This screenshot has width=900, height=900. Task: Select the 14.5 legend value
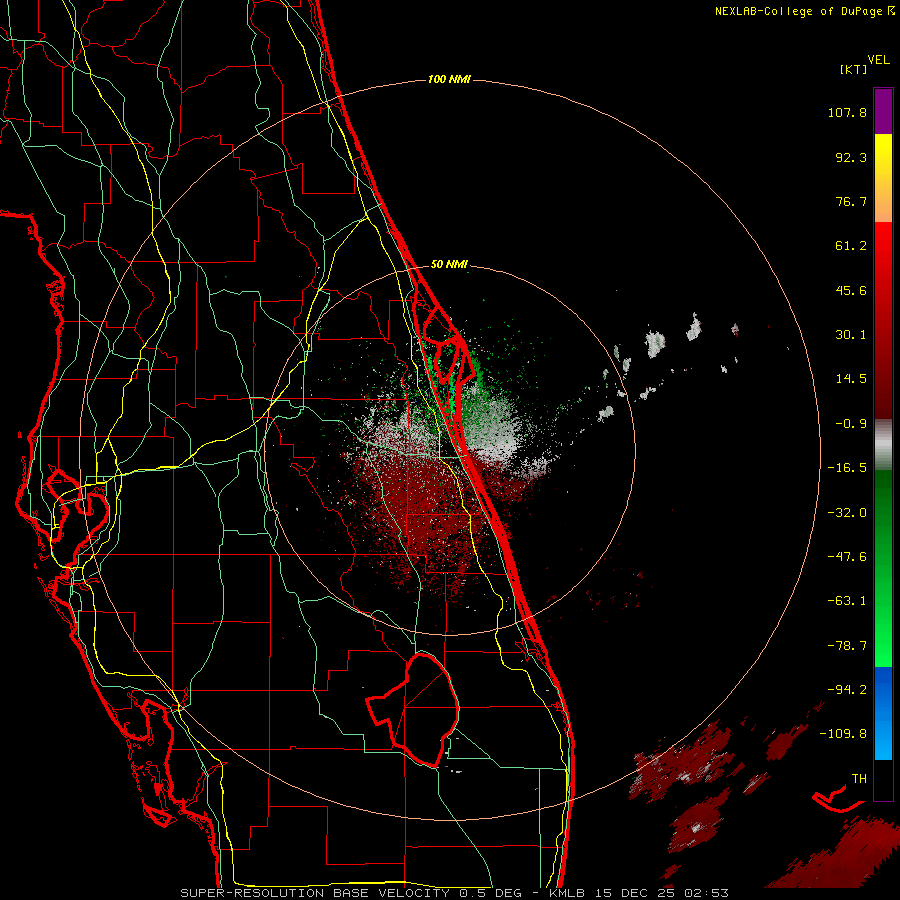pos(851,379)
